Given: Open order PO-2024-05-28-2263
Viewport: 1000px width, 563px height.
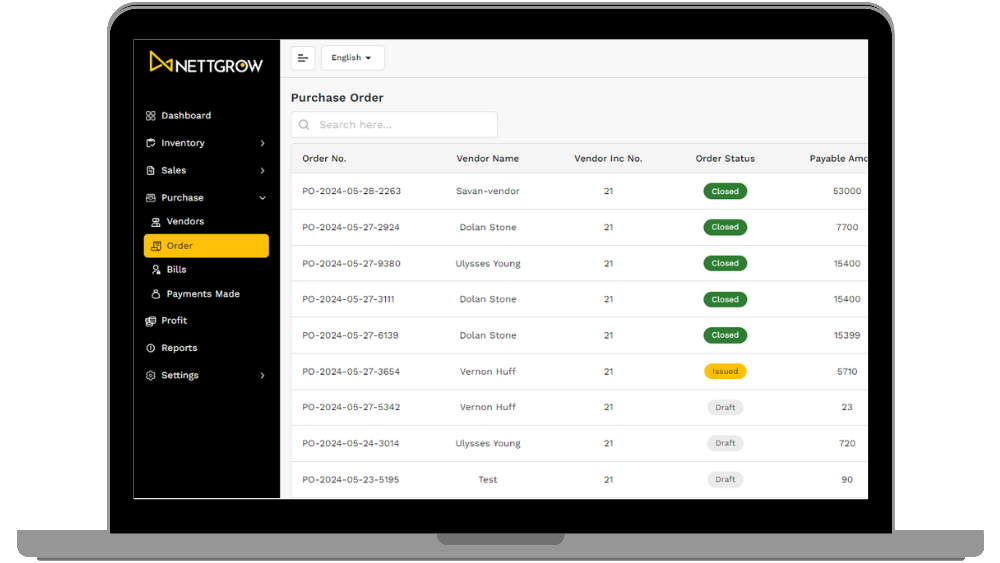Looking at the screenshot, I should pyautogui.click(x=351, y=191).
